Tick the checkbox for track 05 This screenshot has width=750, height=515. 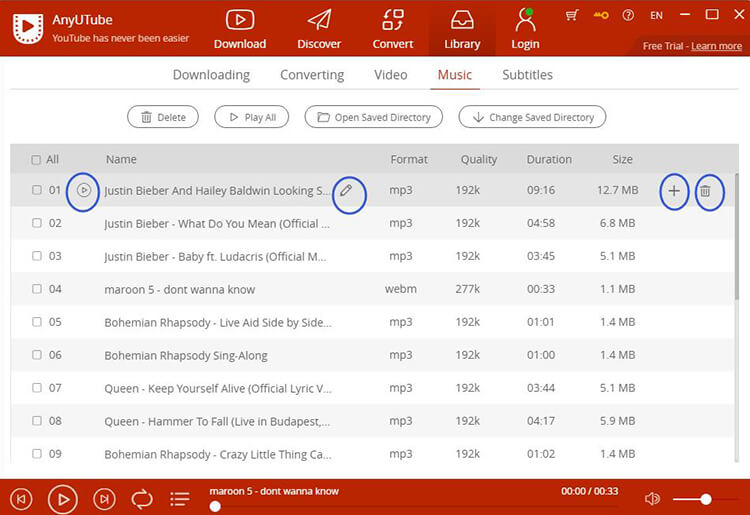[37, 322]
